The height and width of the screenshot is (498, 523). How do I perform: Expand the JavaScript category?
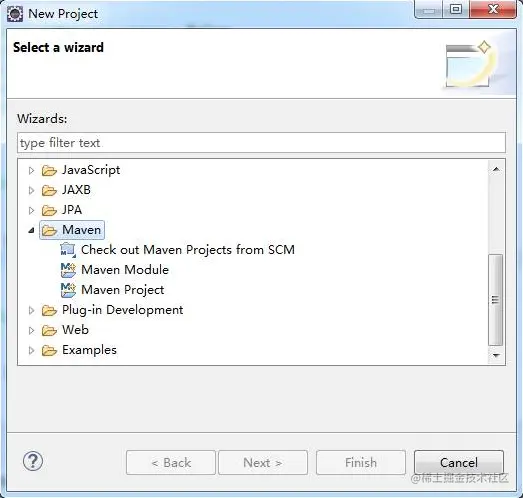coord(31,170)
